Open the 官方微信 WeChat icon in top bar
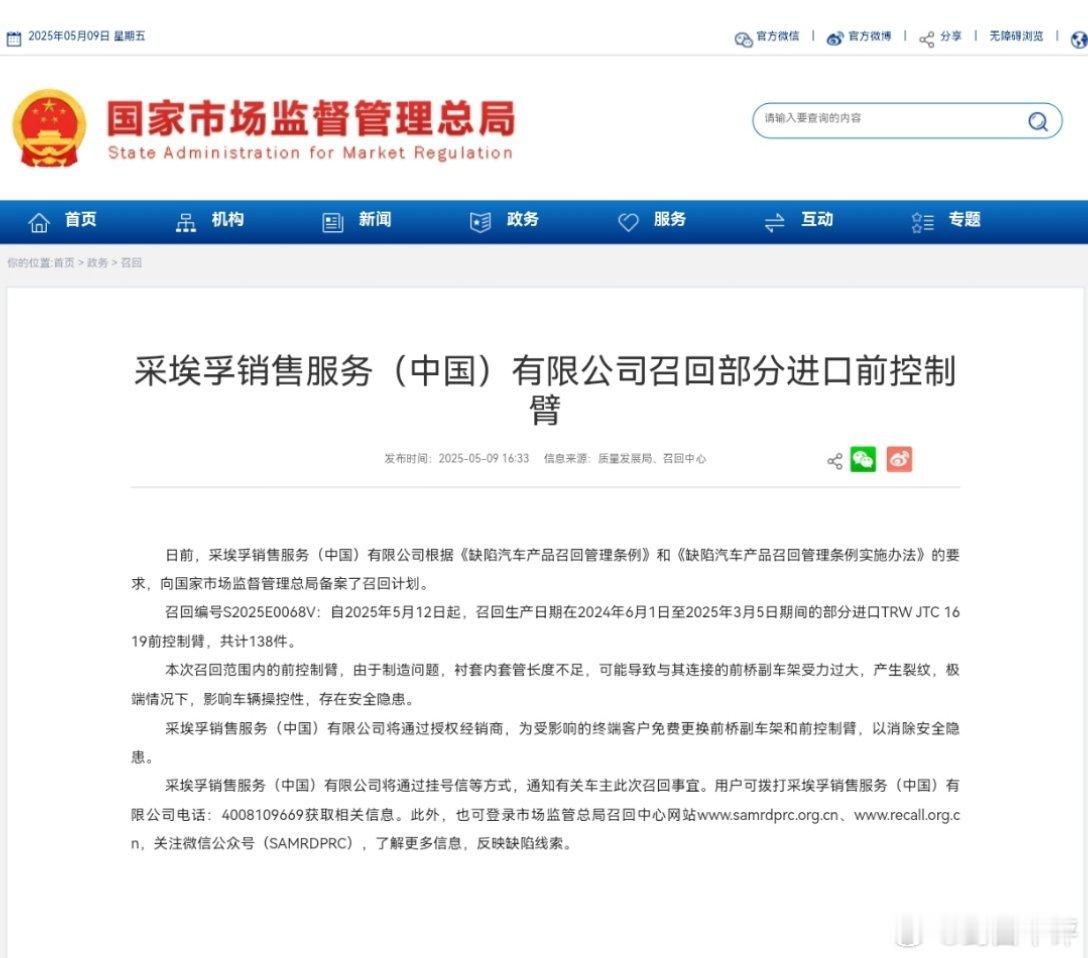The width and height of the screenshot is (1088, 958). [x=743, y=40]
